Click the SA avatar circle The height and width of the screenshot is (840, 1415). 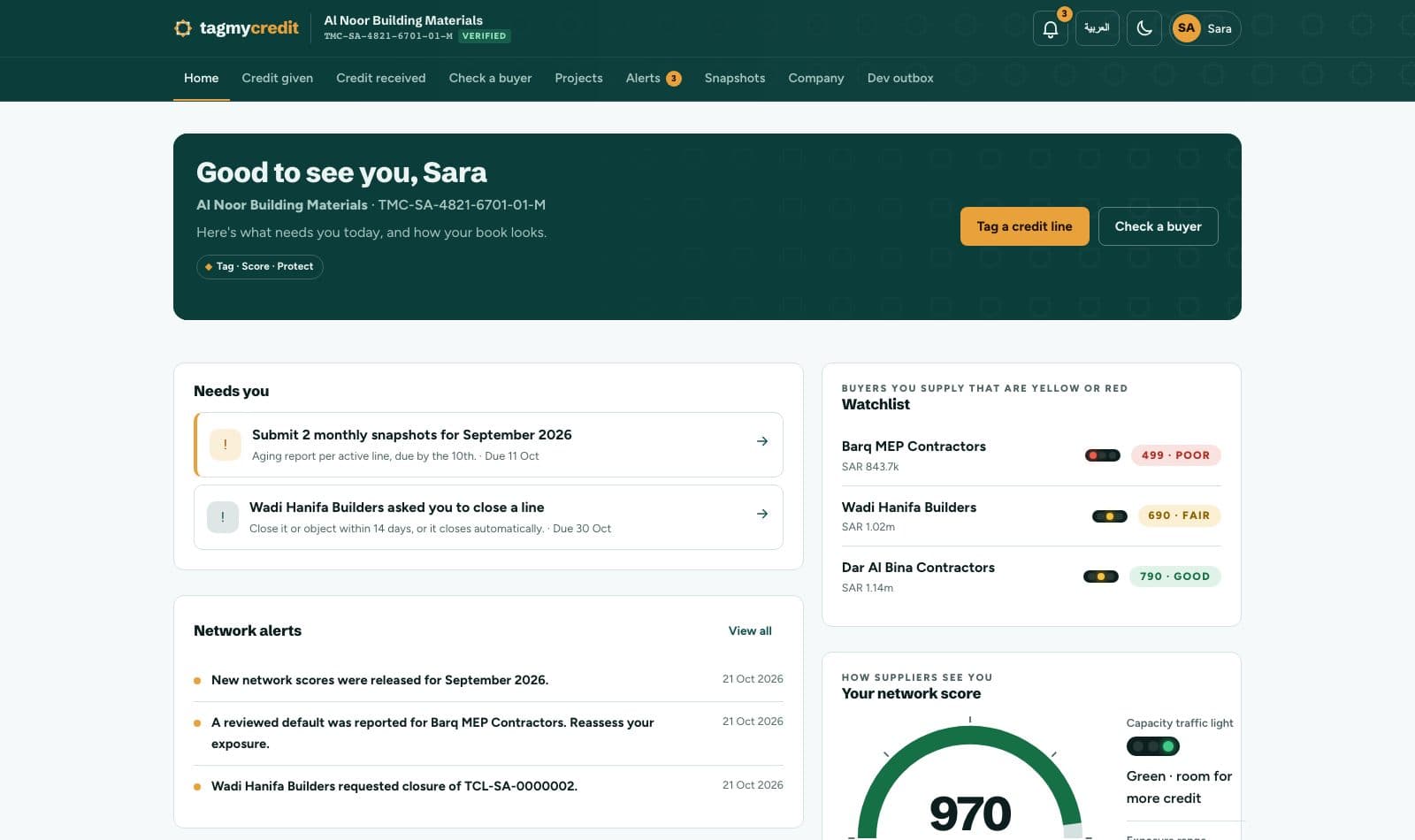(x=1187, y=28)
